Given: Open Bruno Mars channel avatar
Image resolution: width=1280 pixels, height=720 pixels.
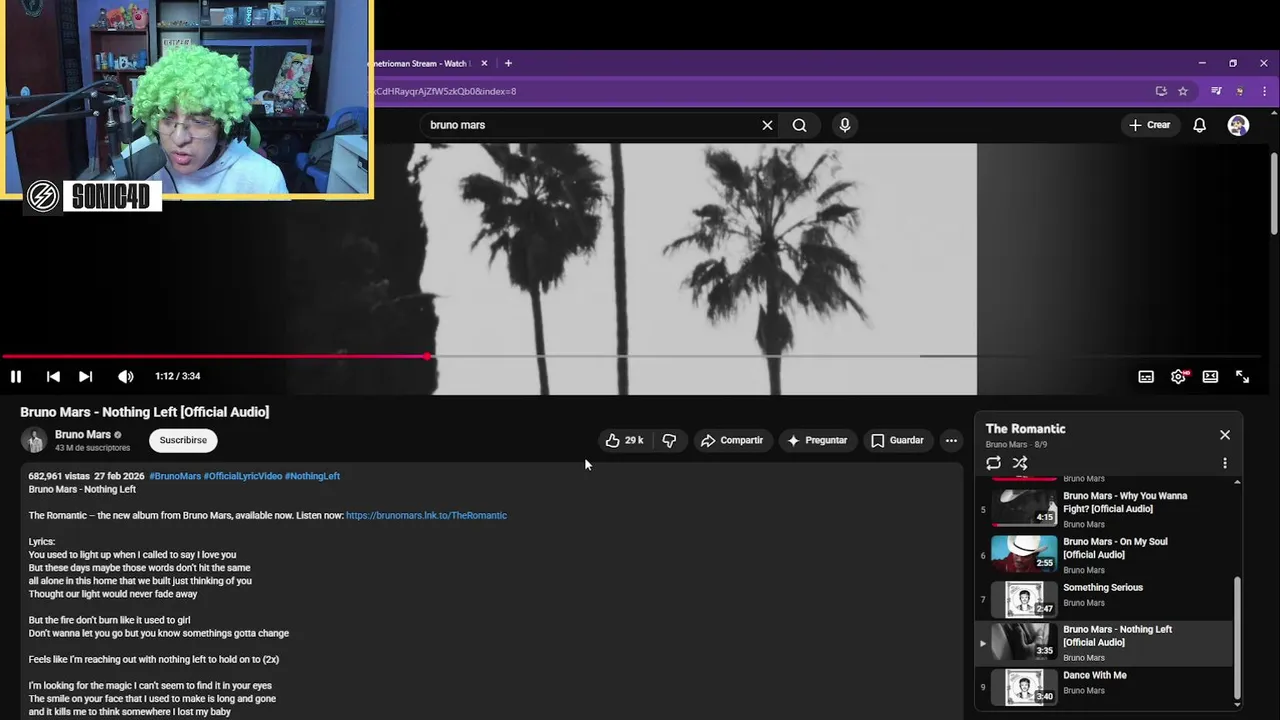Looking at the screenshot, I should coord(34,440).
